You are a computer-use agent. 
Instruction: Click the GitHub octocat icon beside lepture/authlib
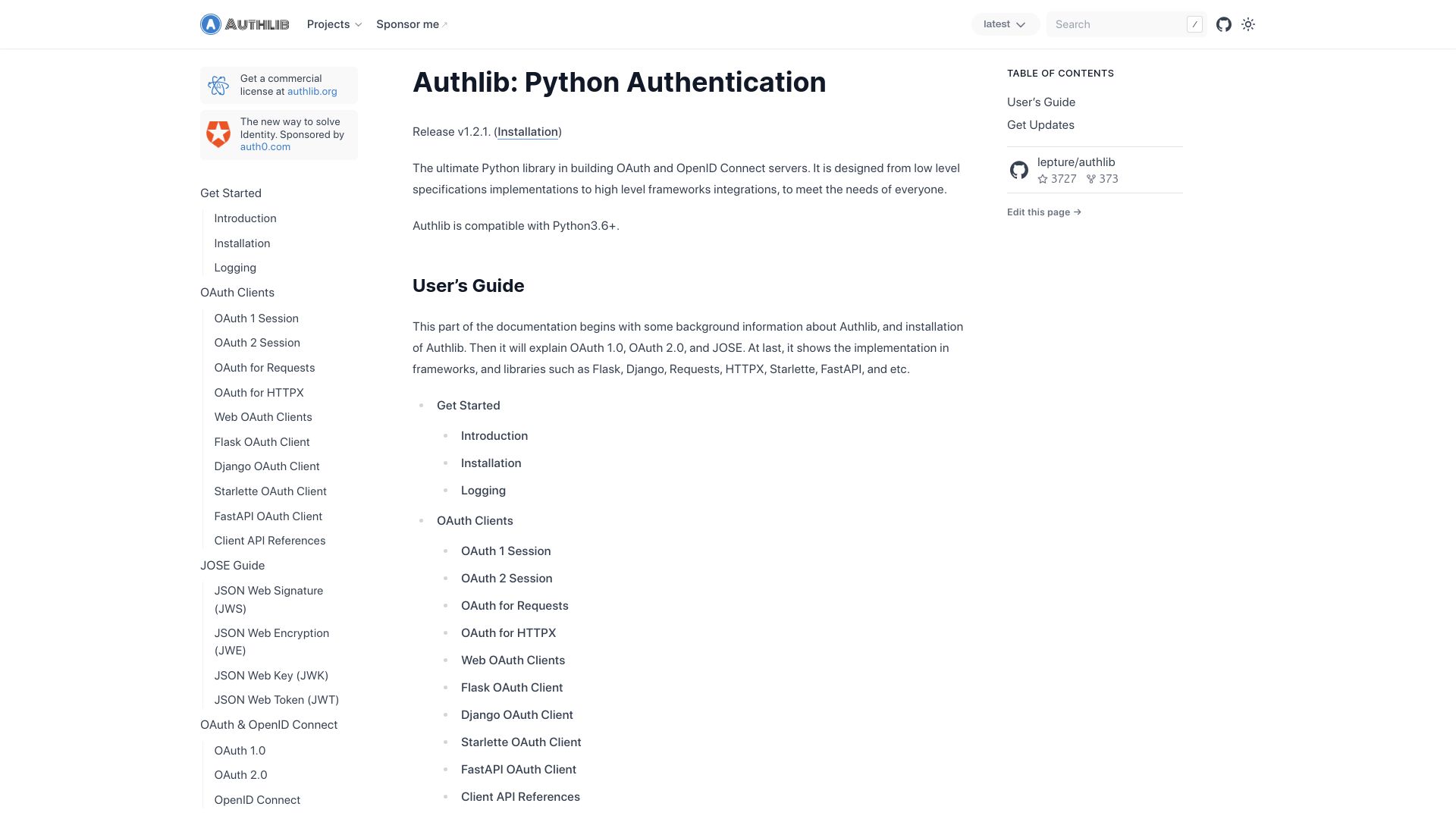click(1019, 170)
